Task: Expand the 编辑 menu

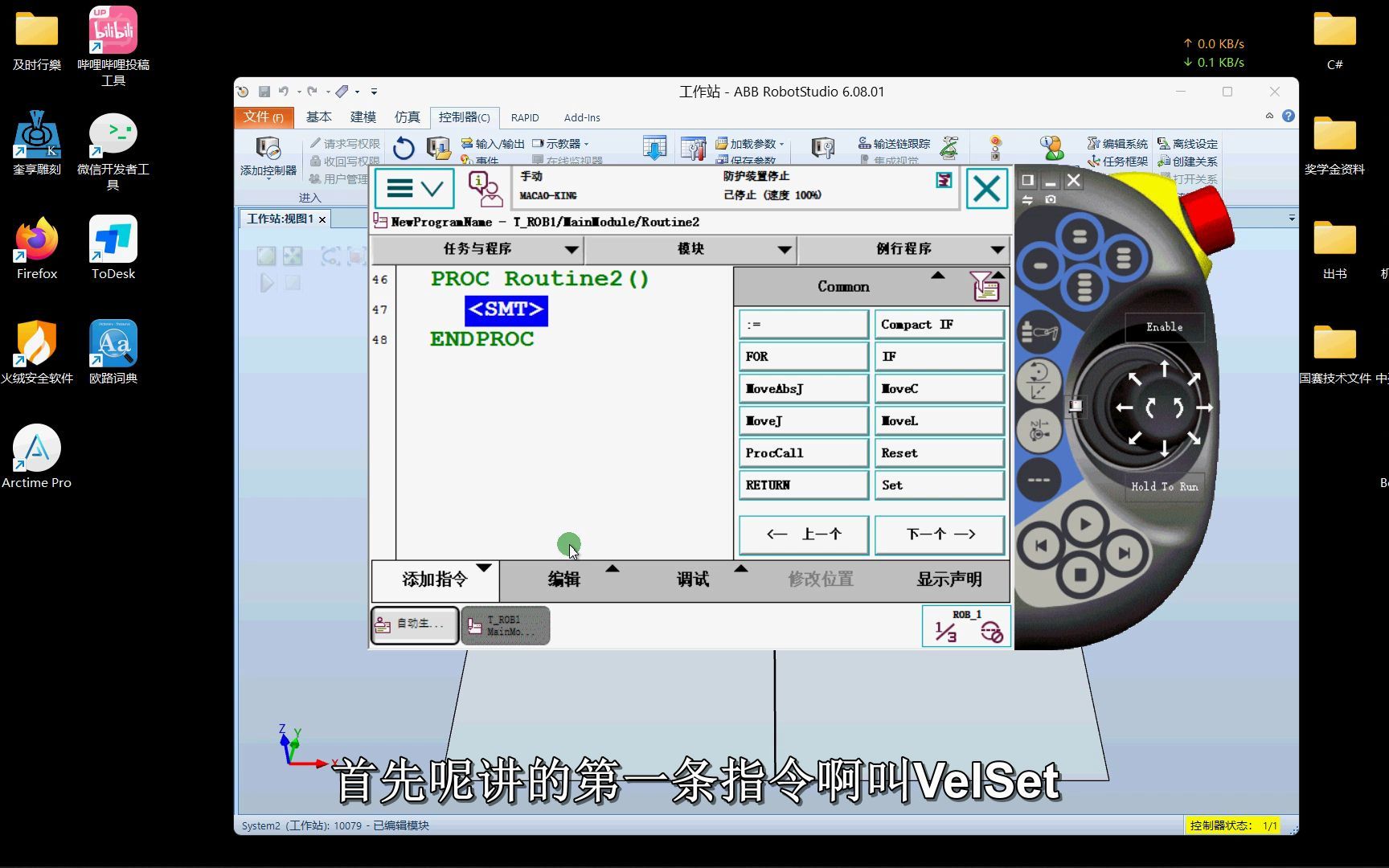Action: click(564, 579)
